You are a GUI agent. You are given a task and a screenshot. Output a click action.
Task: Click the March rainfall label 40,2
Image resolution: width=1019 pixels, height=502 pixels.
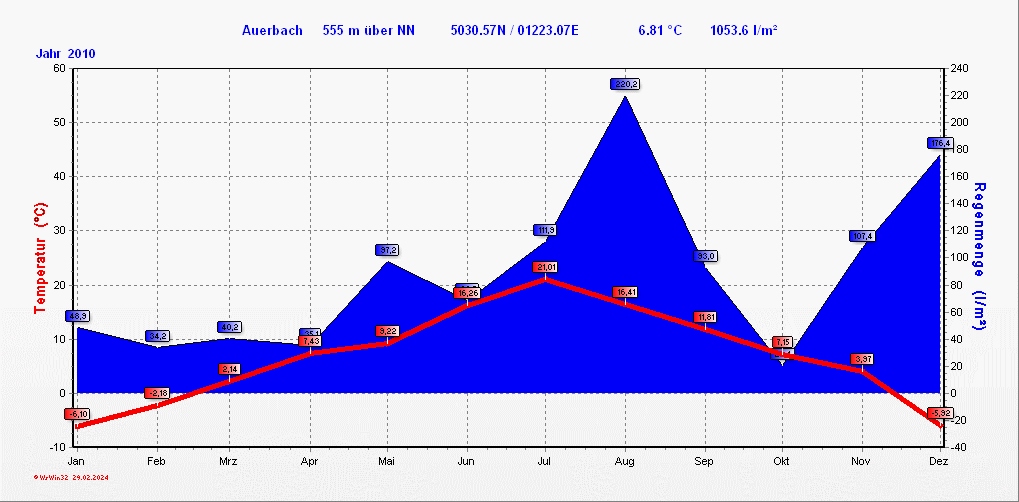(230, 327)
